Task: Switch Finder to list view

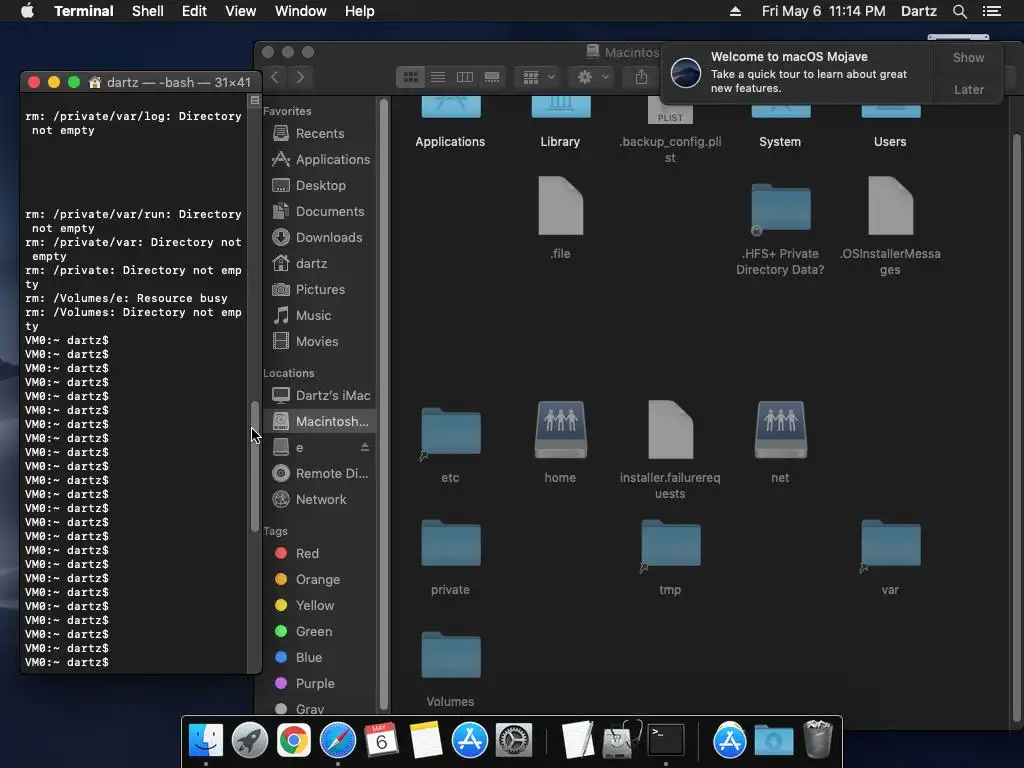Action: (x=438, y=77)
